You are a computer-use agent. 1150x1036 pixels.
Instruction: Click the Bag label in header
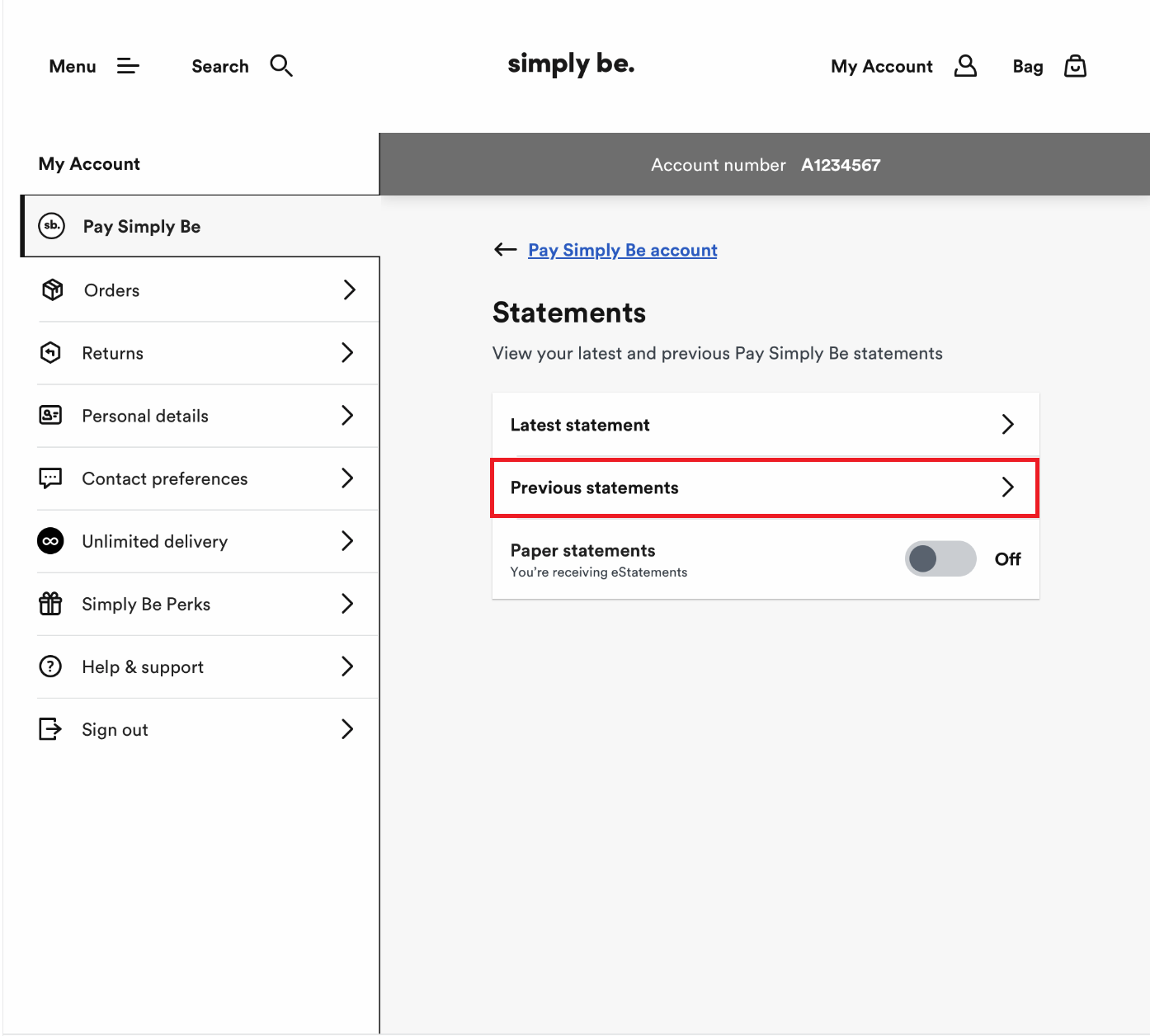[x=1028, y=67]
